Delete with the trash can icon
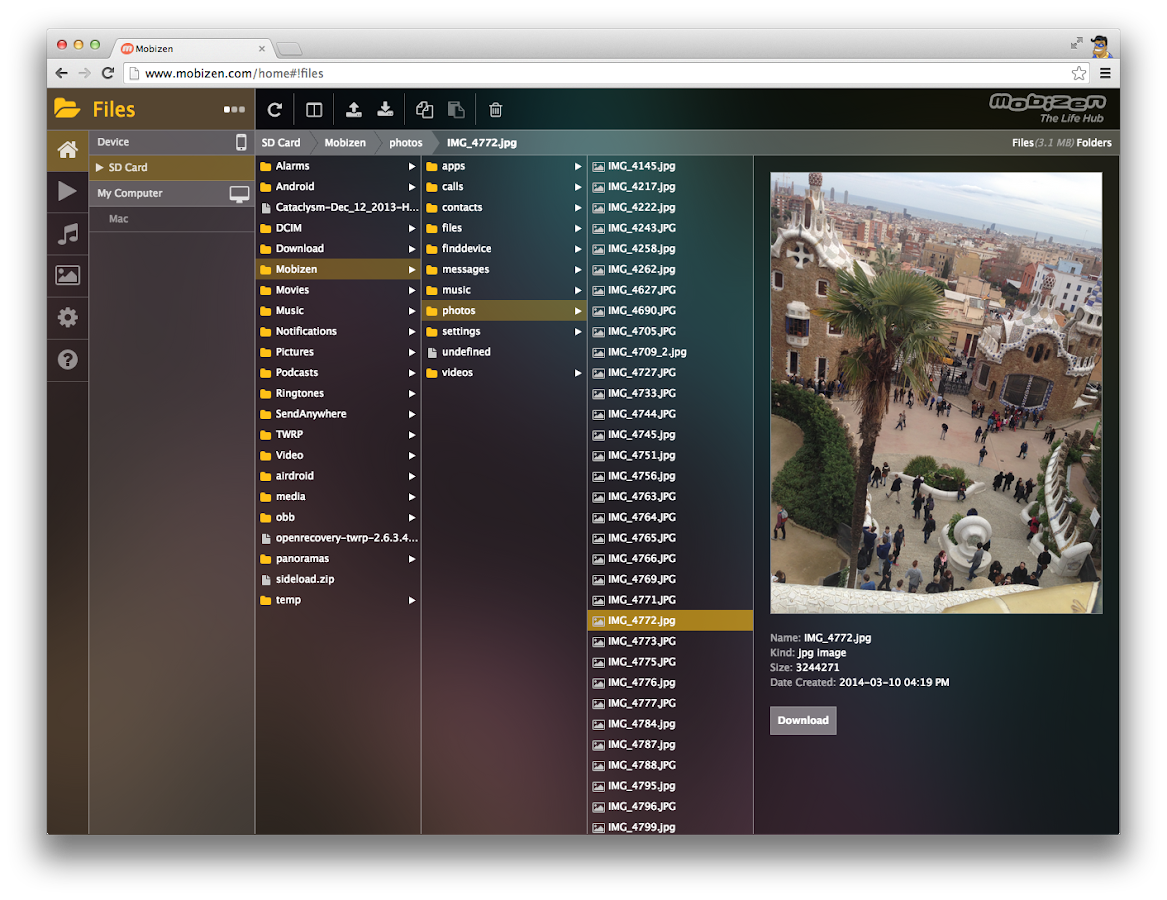The height and width of the screenshot is (900, 1167). tap(495, 110)
